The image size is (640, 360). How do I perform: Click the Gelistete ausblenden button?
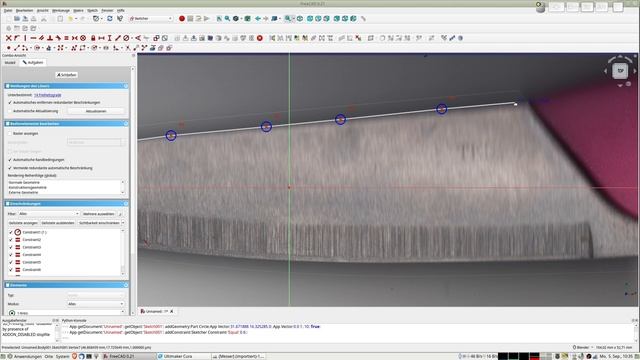point(58,223)
